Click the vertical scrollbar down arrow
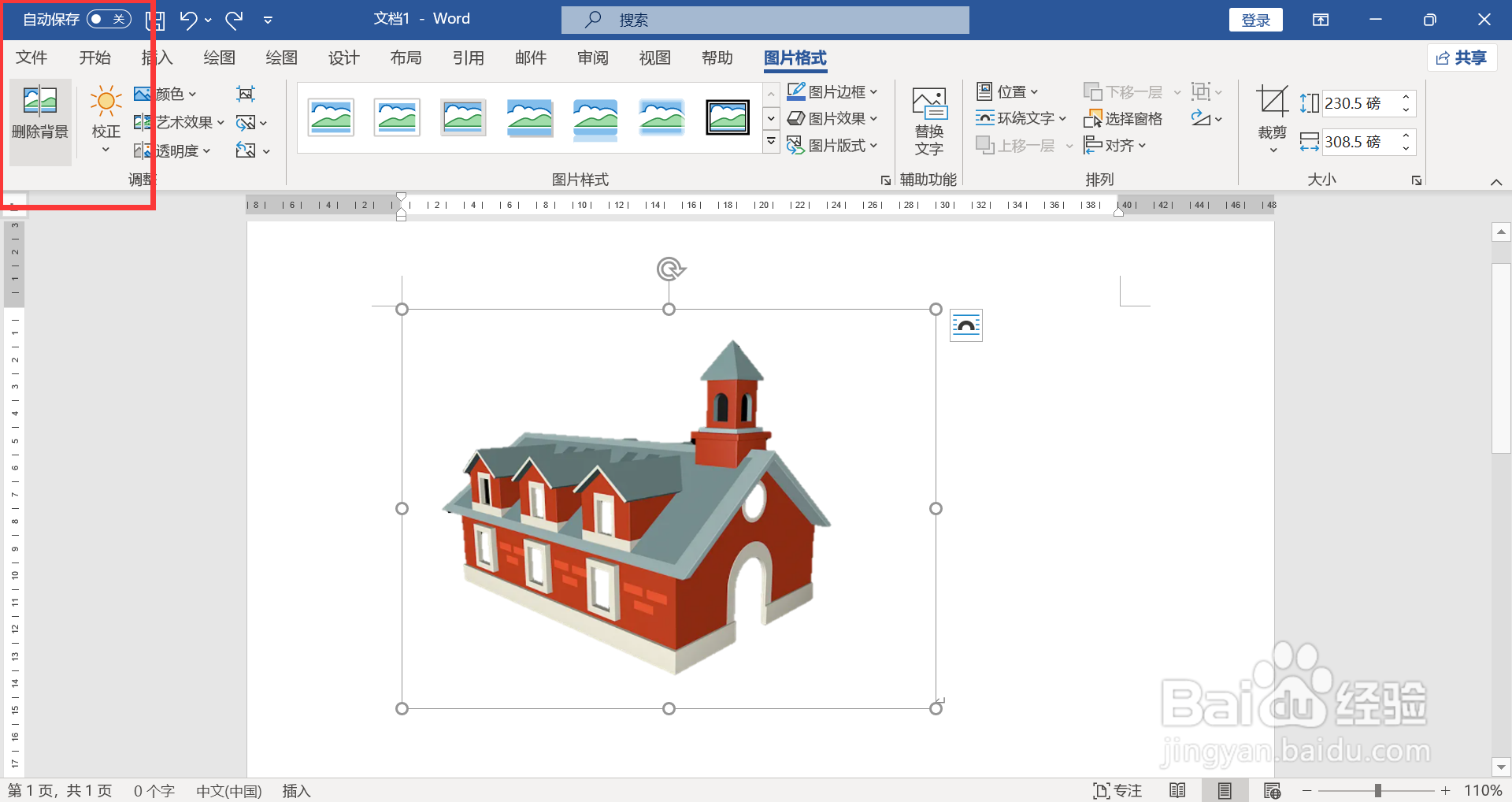The image size is (1512, 802). 1501,767
